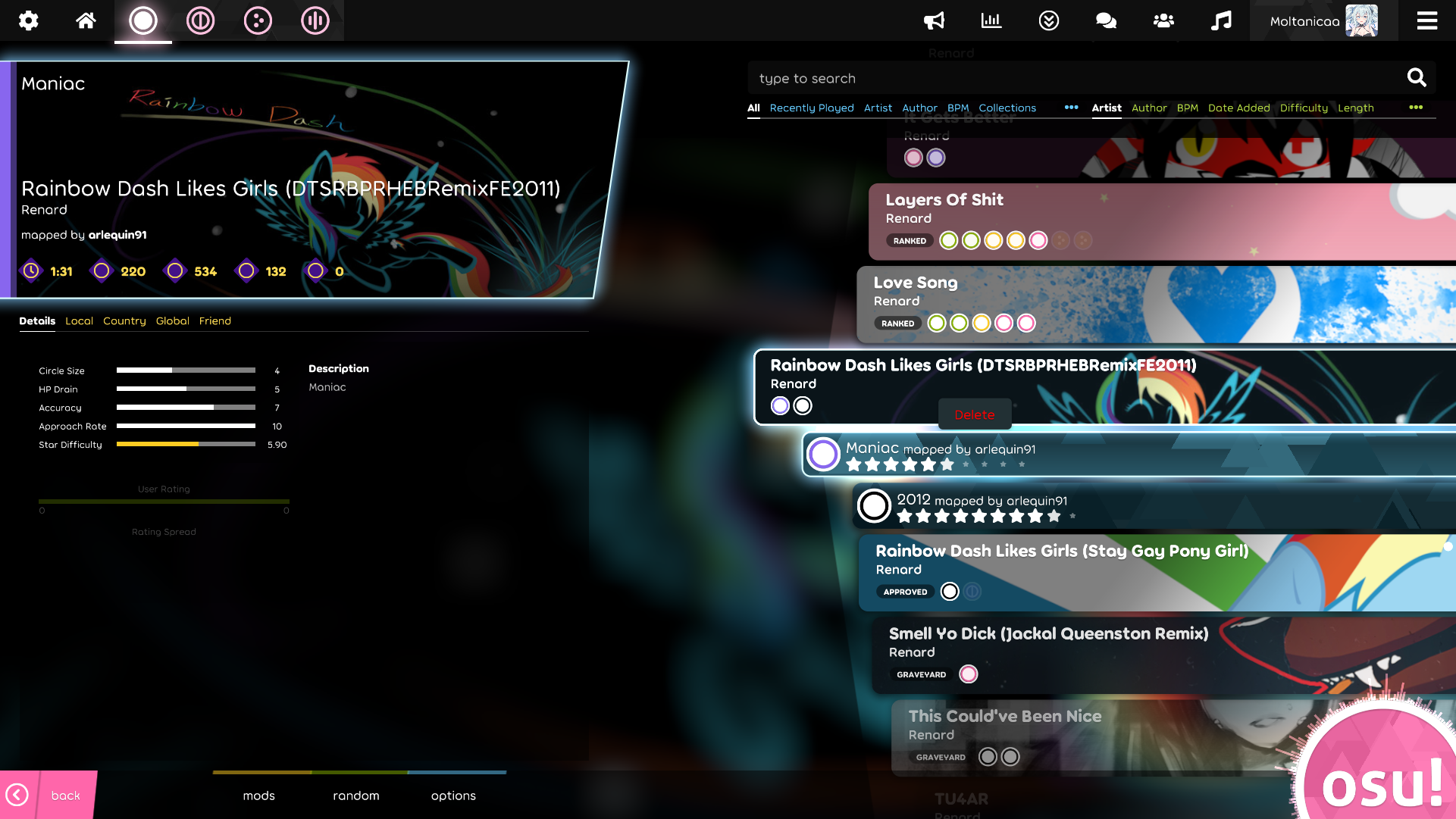Image resolution: width=1456 pixels, height=819 pixels.
Task: Sort by Date Added
Action: pos(1239,108)
